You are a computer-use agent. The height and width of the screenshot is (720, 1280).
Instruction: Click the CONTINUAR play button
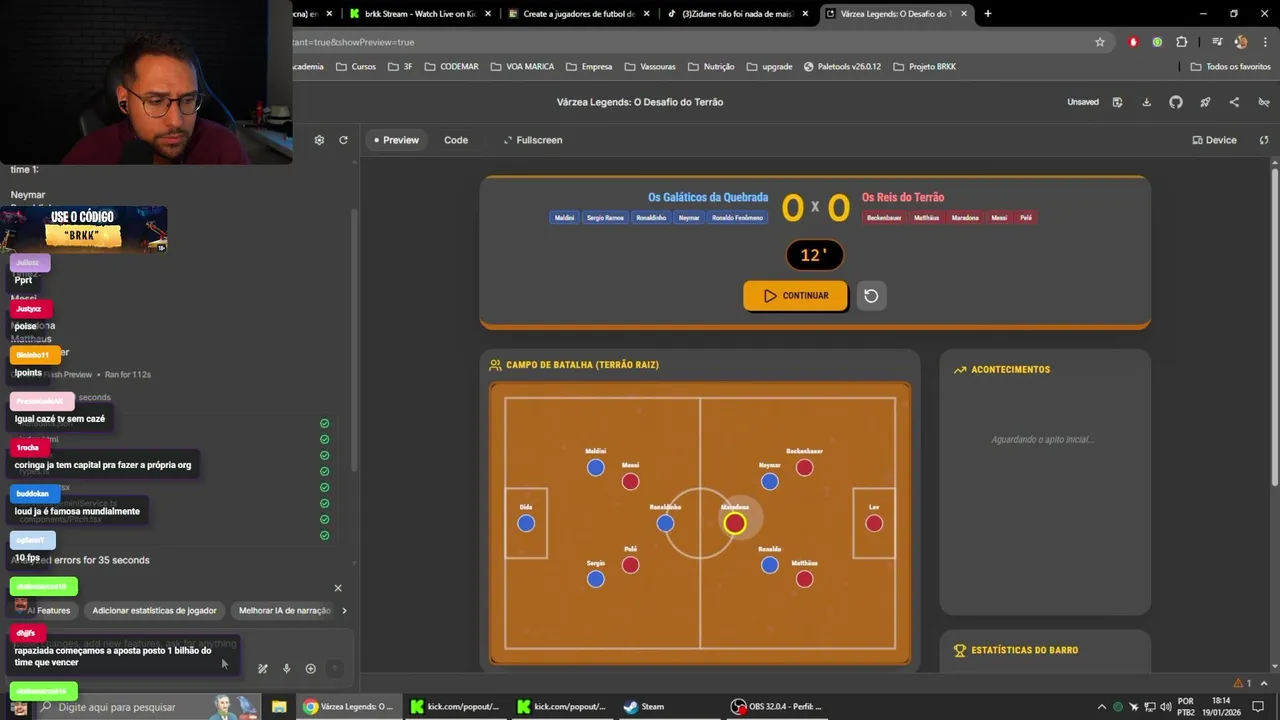click(795, 296)
